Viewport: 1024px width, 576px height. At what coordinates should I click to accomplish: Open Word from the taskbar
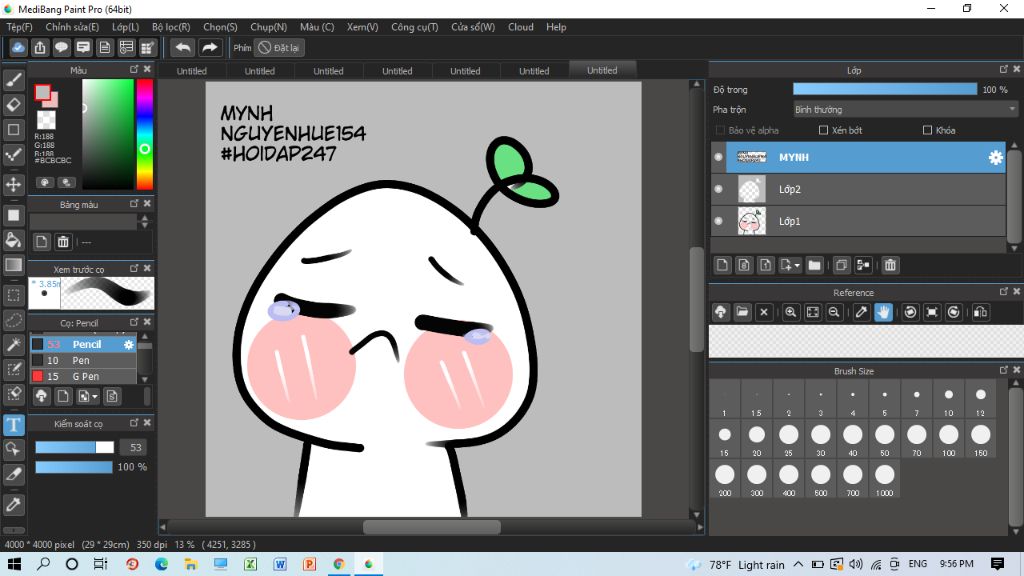[x=280, y=564]
